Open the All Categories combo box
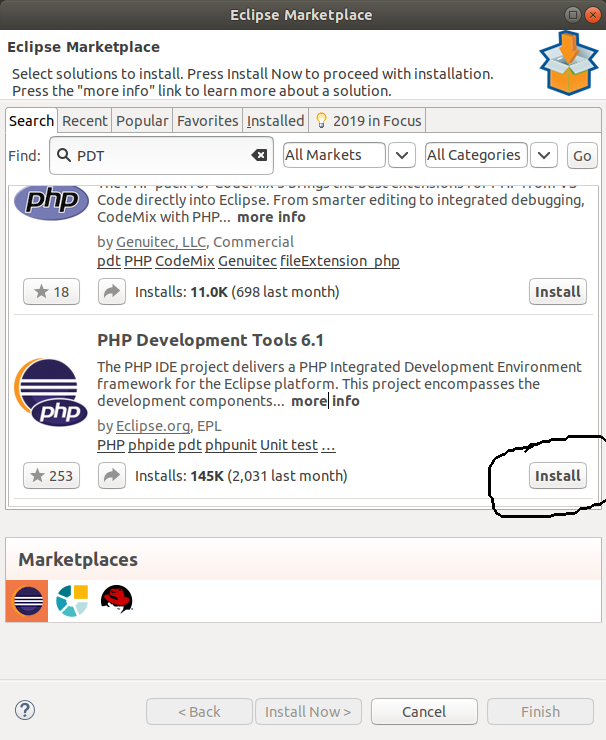 pyautogui.click(x=476, y=155)
